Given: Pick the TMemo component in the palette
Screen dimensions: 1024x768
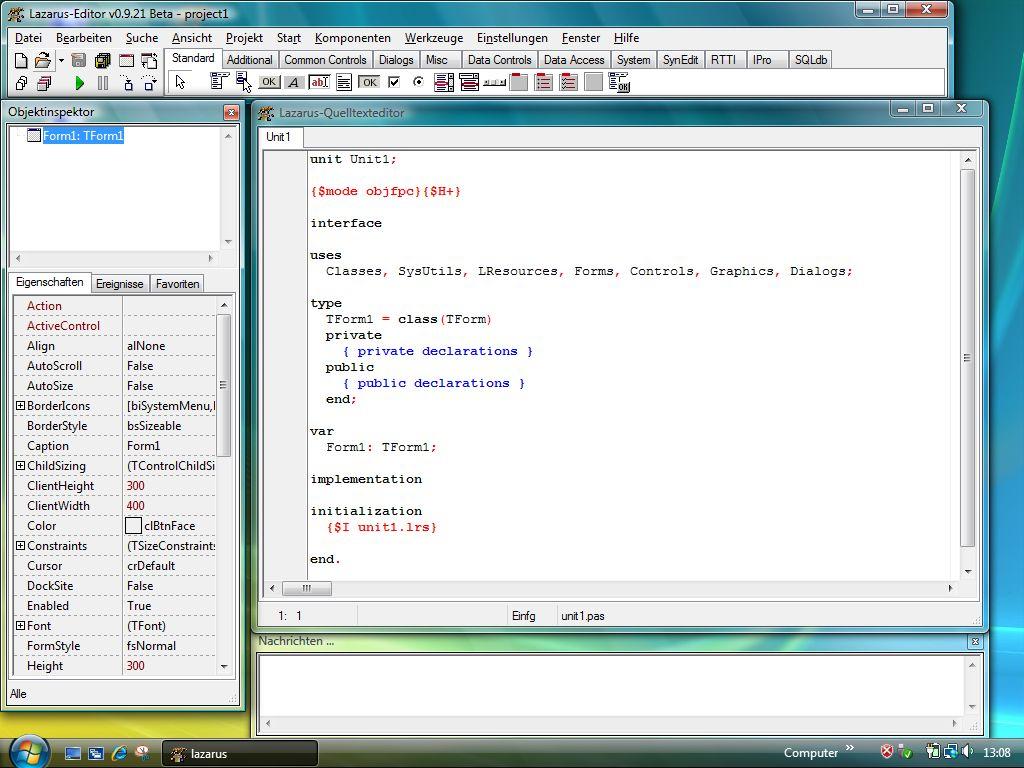Looking at the screenshot, I should coord(344,82).
